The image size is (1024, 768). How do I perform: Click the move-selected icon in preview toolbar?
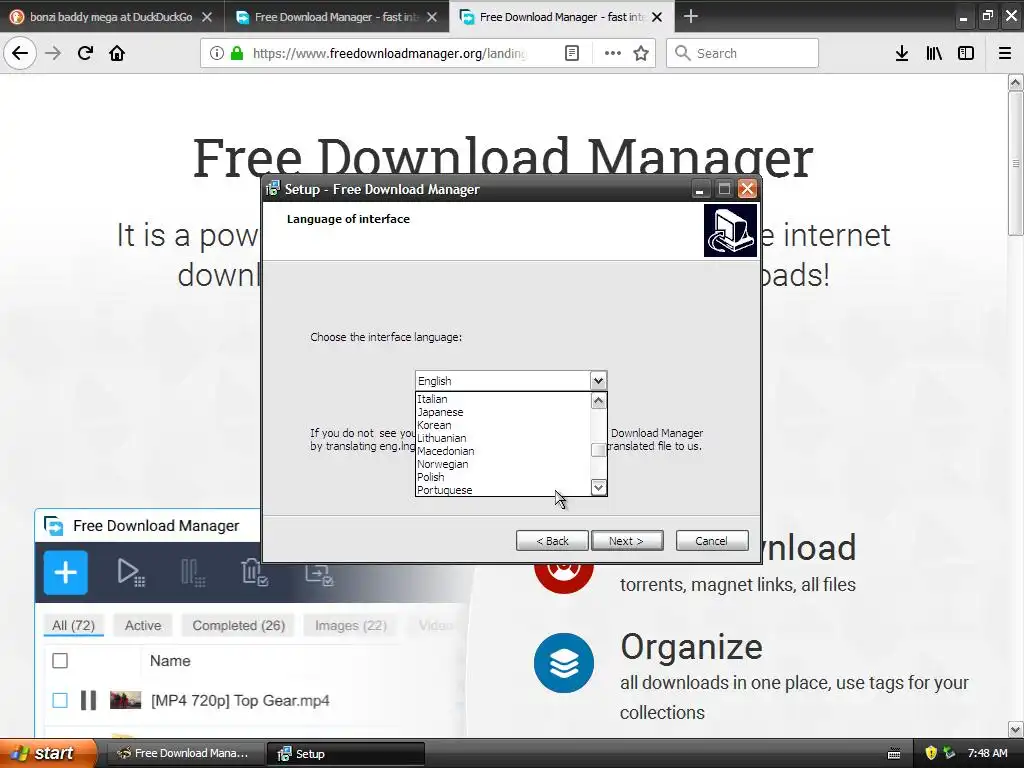click(319, 574)
